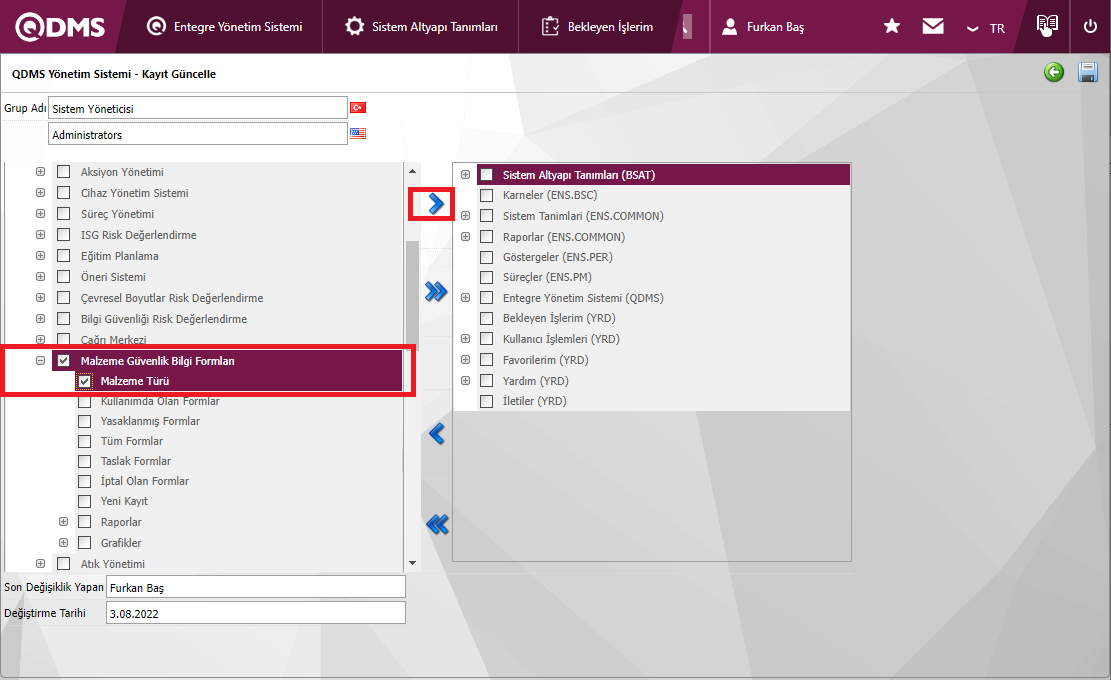Check the Karneler (ENS.BSC) checkbox
The image size is (1111, 680).
tap(487, 196)
